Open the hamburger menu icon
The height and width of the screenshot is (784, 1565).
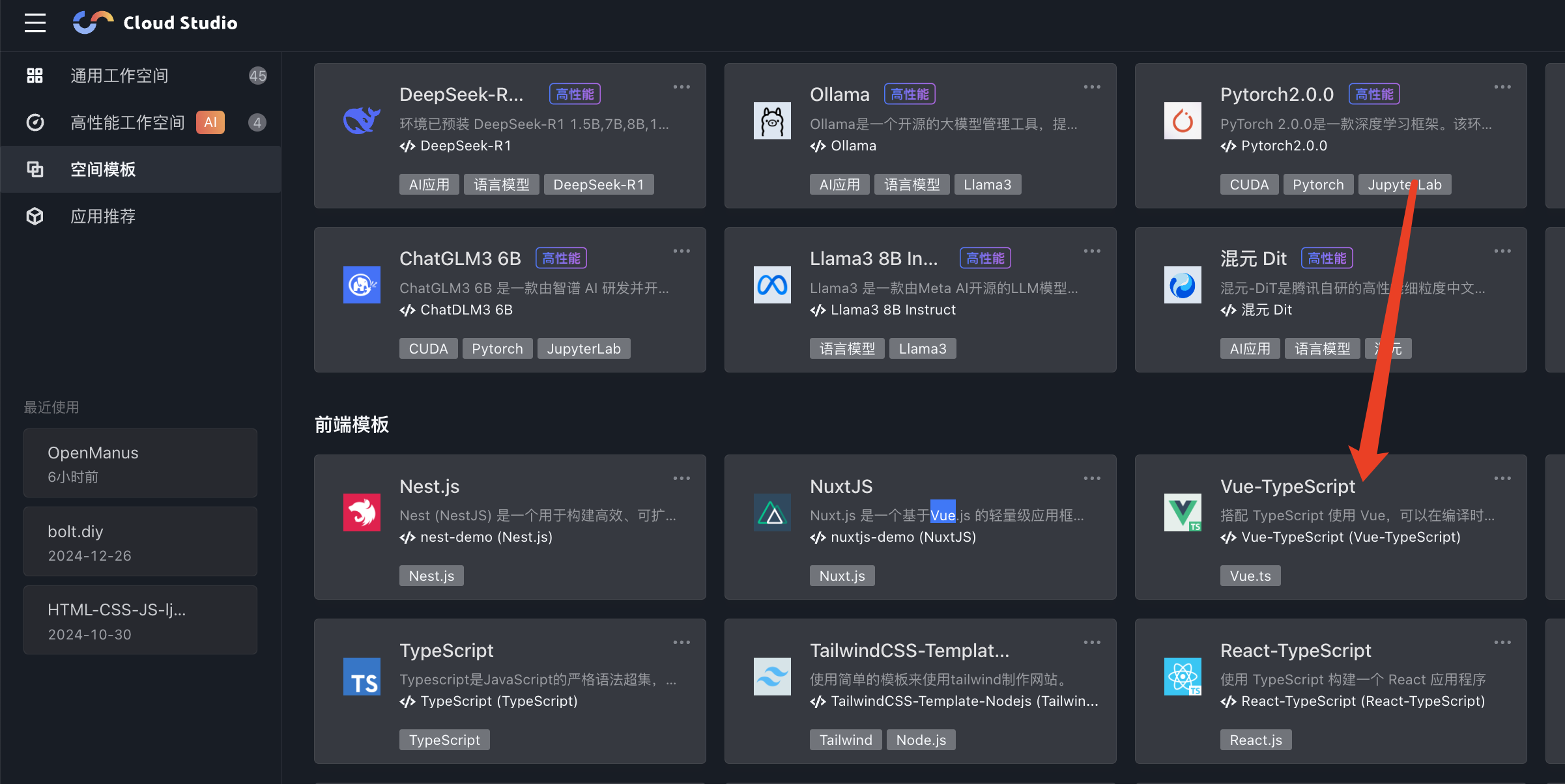(35, 23)
